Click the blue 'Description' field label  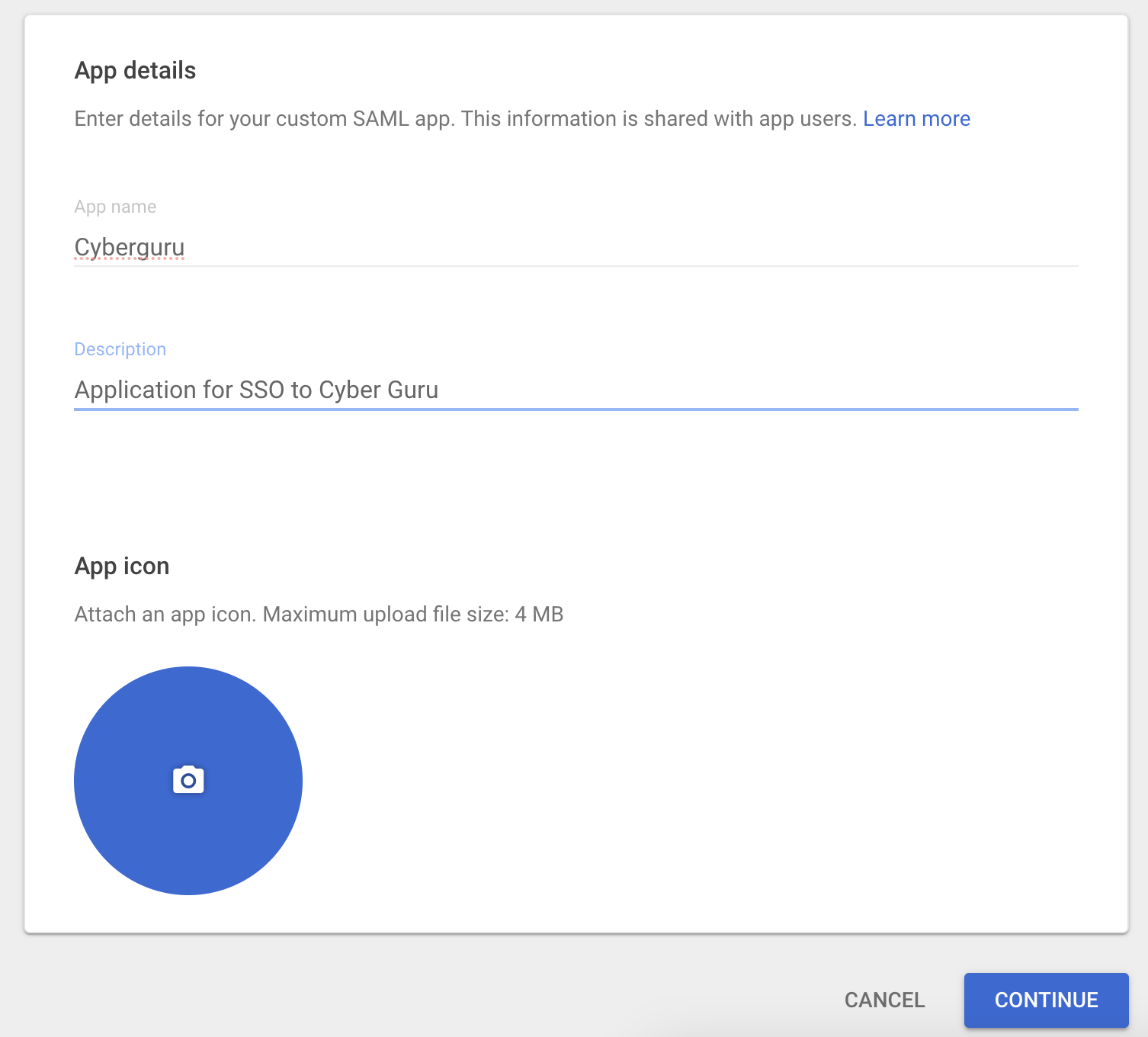pyautogui.click(x=120, y=349)
